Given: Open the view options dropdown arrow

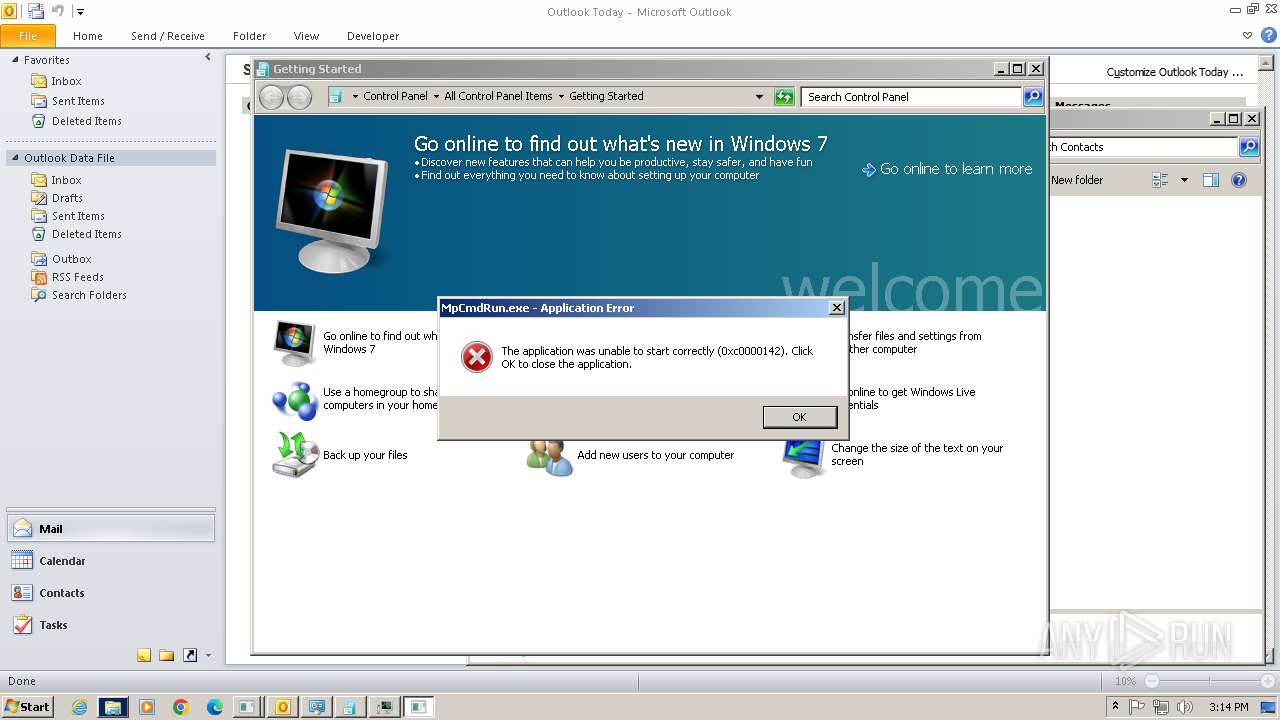Looking at the screenshot, I should click(x=1184, y=180).
